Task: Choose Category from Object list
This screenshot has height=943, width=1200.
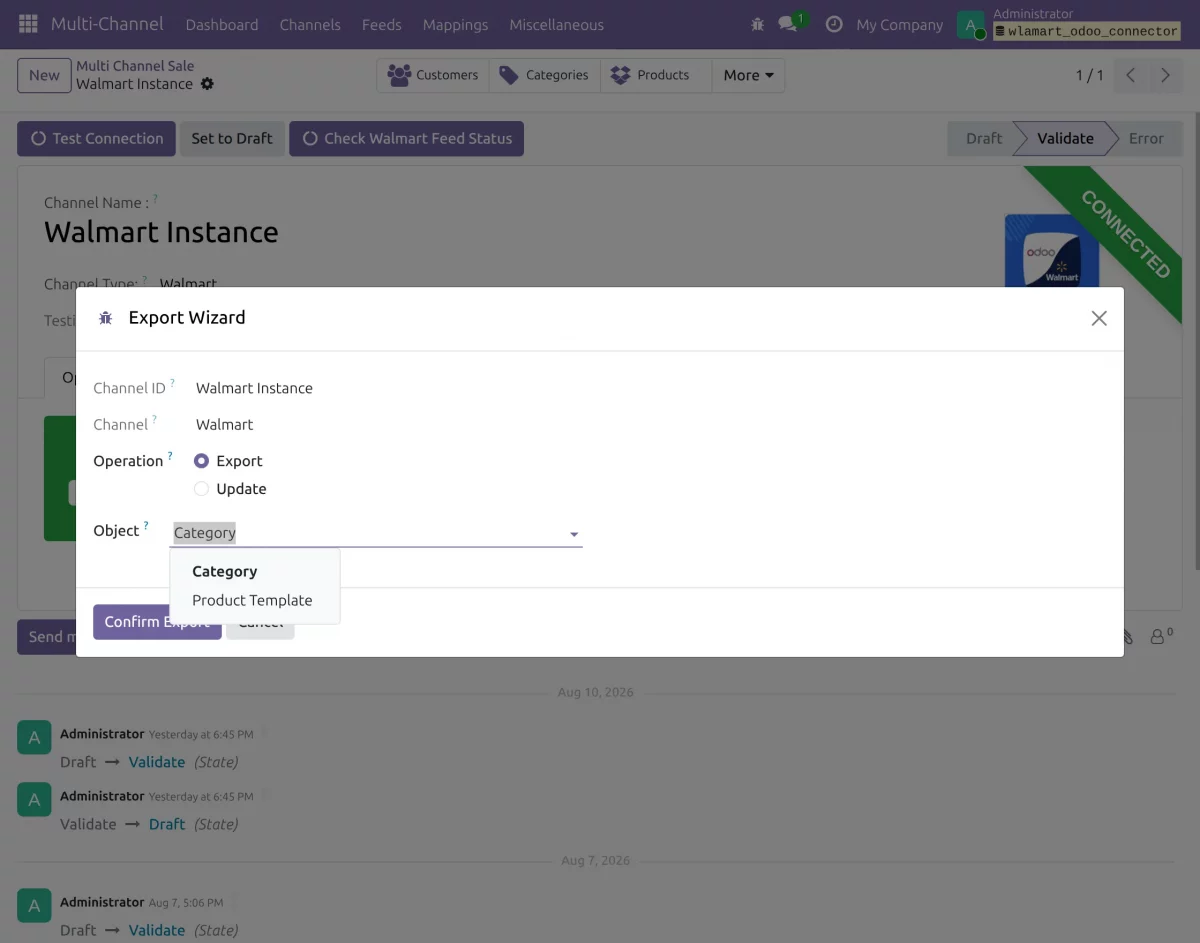Action: point(225,572)
